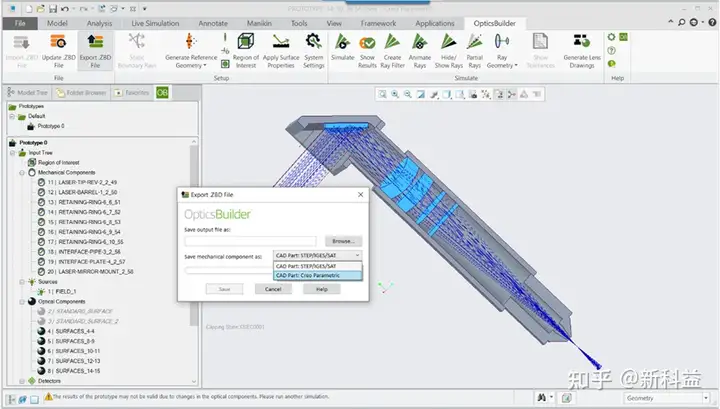Click command search magnifier icon
720x409 pixels.
(x=682, y=22)
